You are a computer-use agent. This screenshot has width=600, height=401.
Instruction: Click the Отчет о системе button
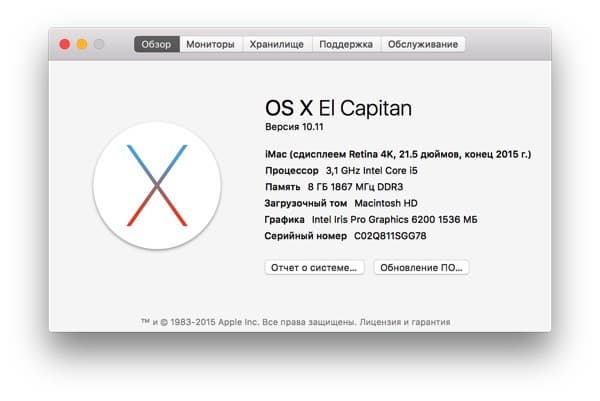pyautogui.click(x=314, y=267)
